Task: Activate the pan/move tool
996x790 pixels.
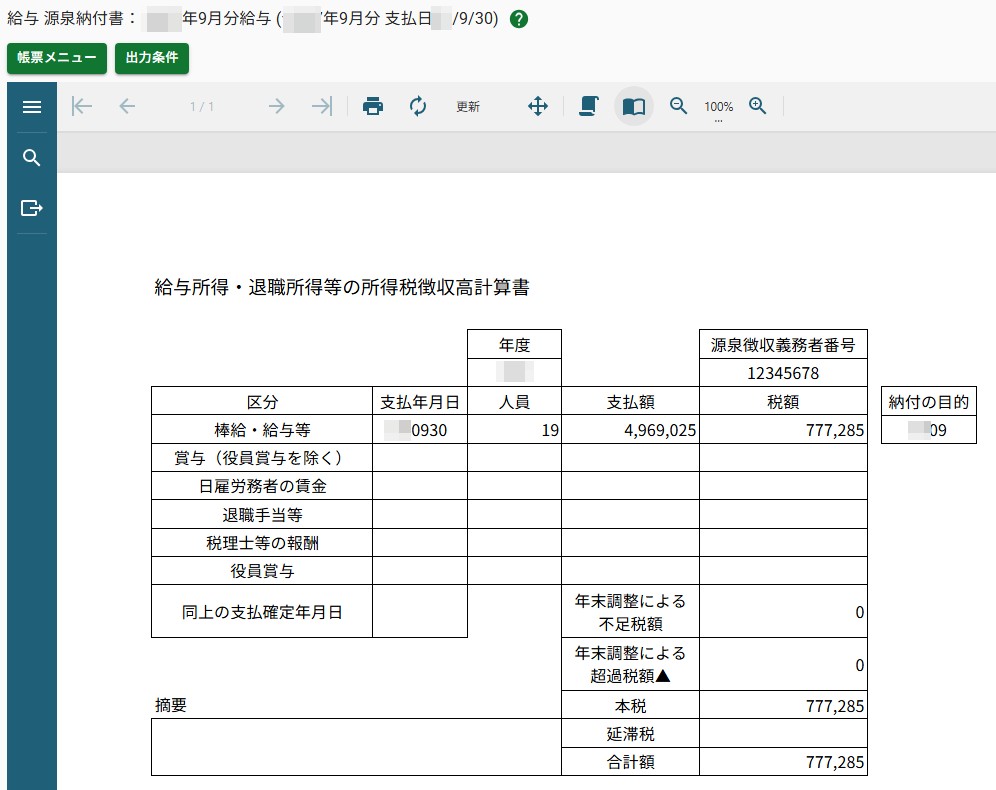Action: coord(538,106)
